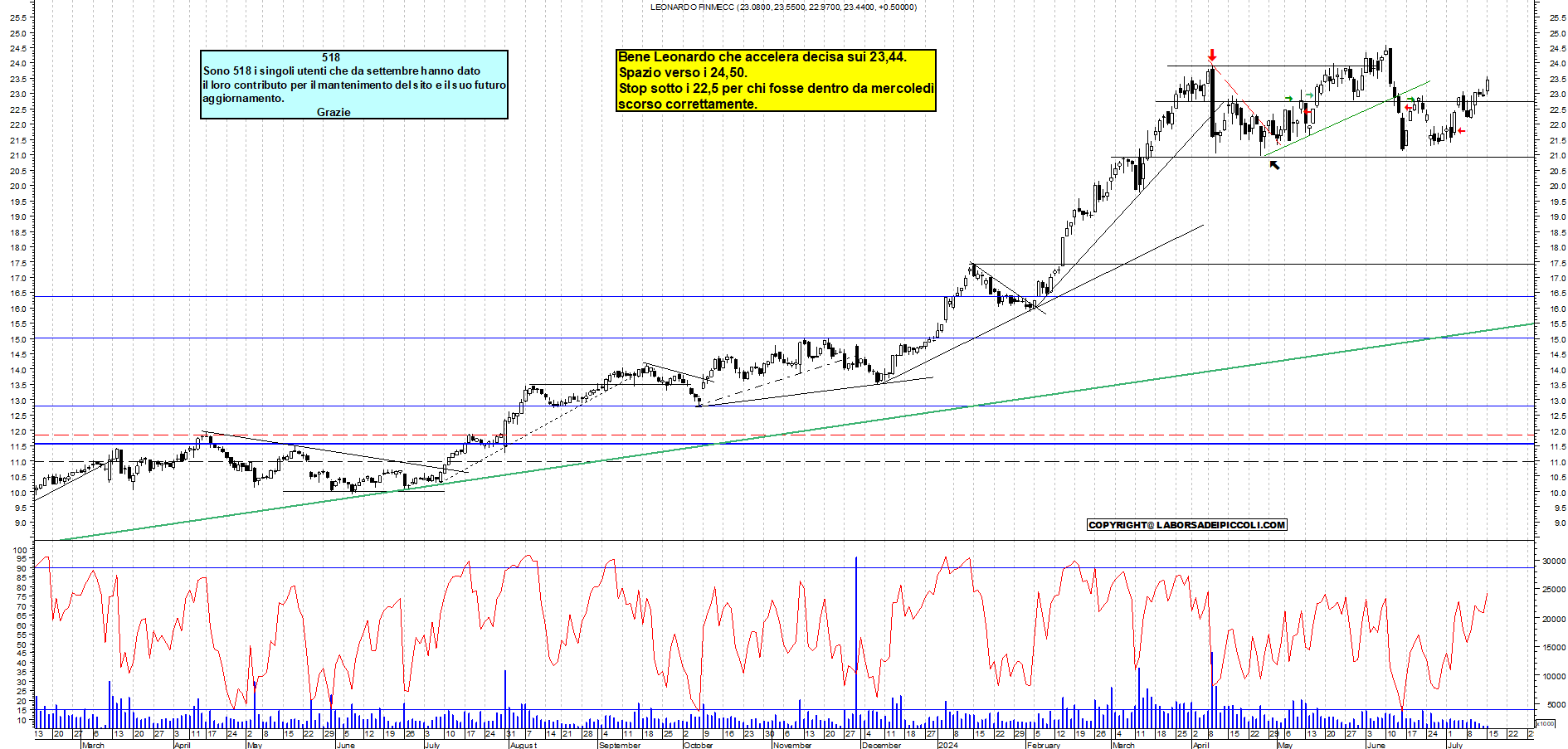Click the 9.0 value on the right price axis
1568x749 pixels.
point(1559,523)
